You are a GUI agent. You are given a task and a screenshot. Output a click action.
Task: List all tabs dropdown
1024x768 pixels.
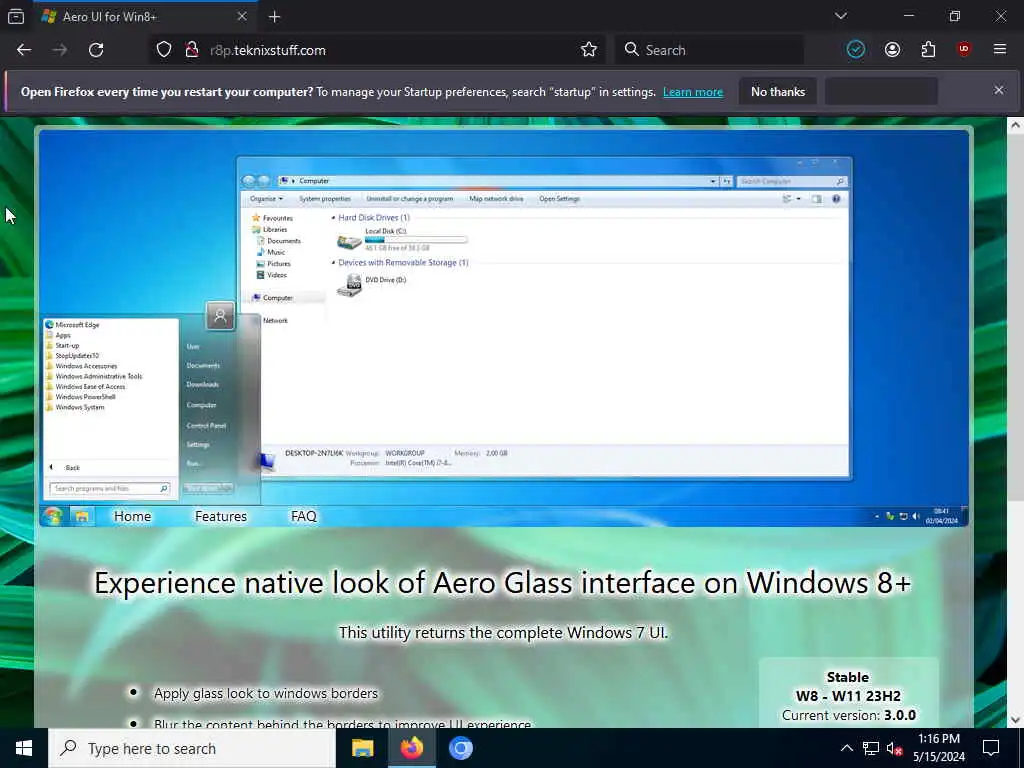[840, 16]
